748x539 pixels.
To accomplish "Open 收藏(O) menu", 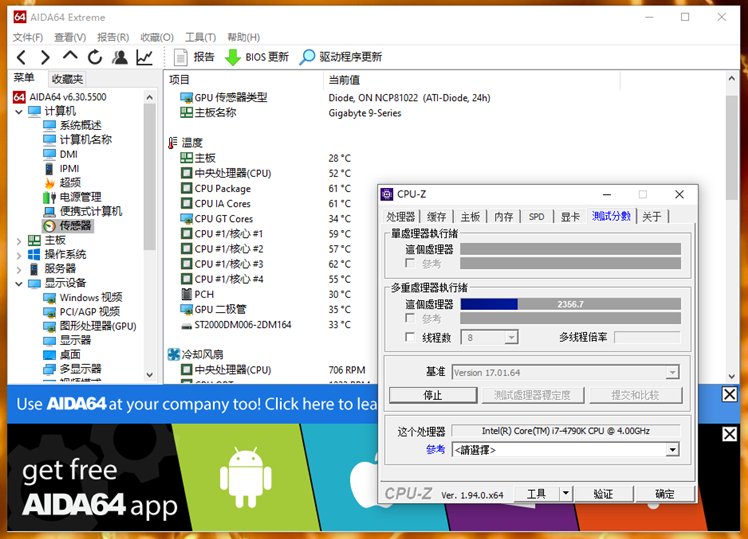I will tap(157, 37).
